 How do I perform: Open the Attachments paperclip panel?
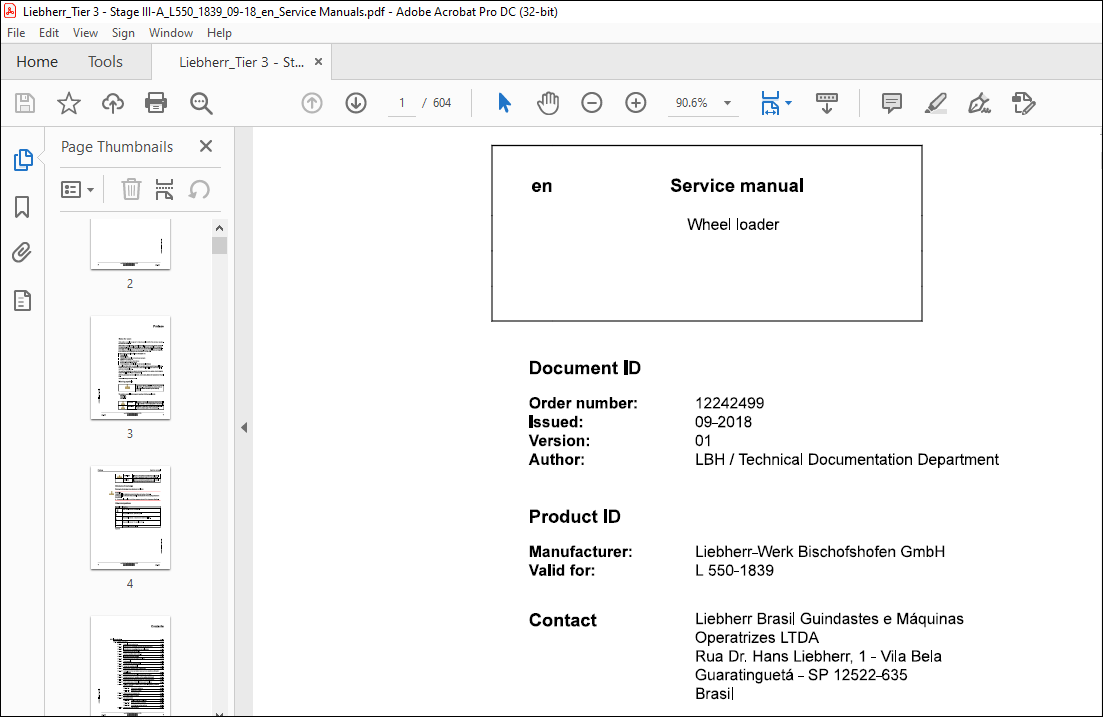(23, 253)
